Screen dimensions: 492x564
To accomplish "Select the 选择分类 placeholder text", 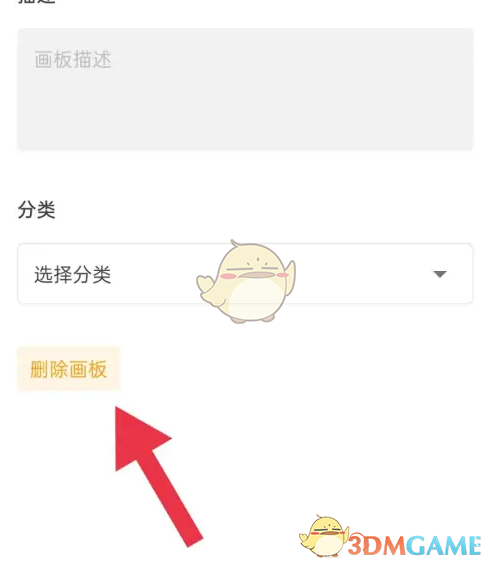I will pyautogui.click(x=73, y=274).
